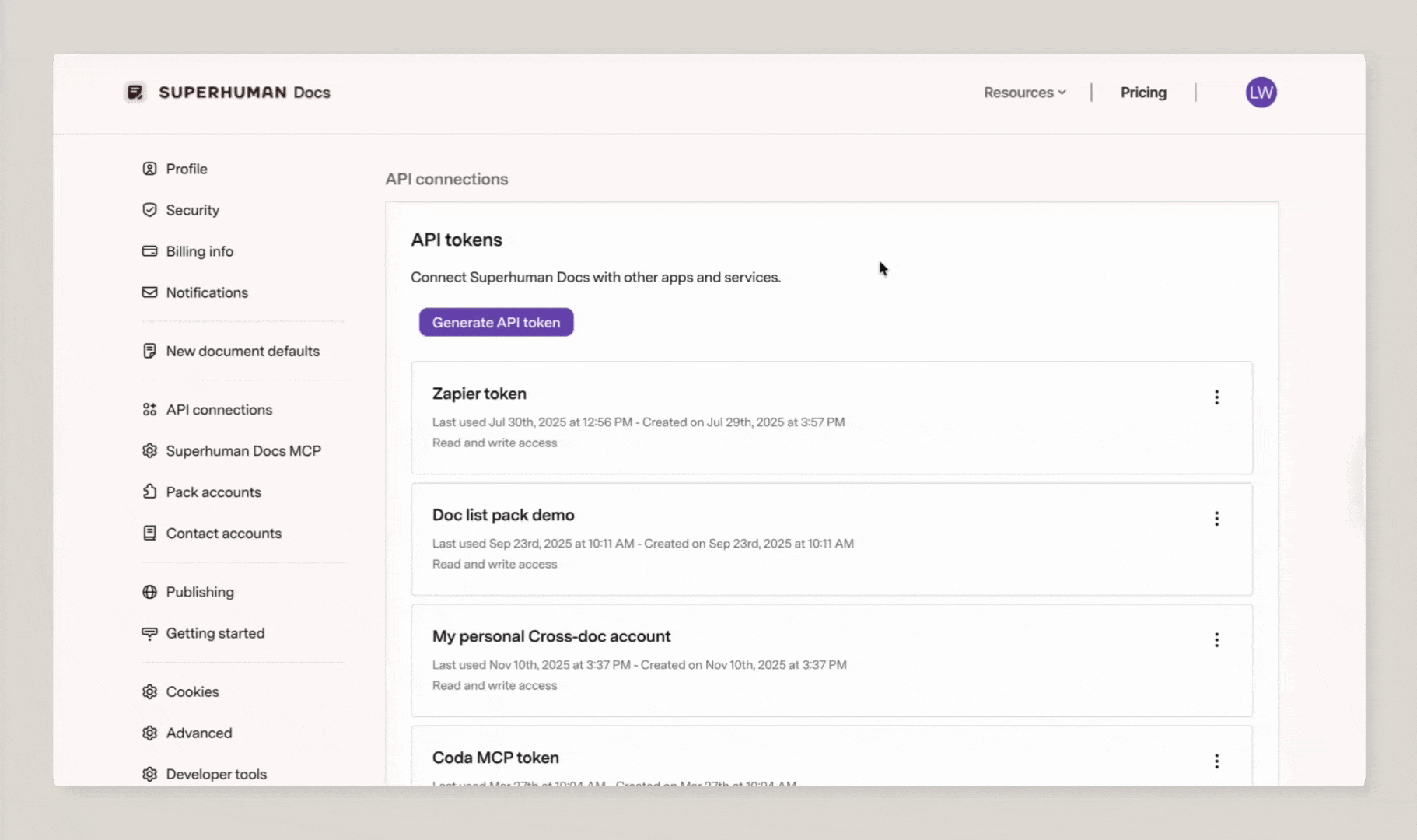
Task: Open options menu for Zapier token
Action: click(1216, 397)
